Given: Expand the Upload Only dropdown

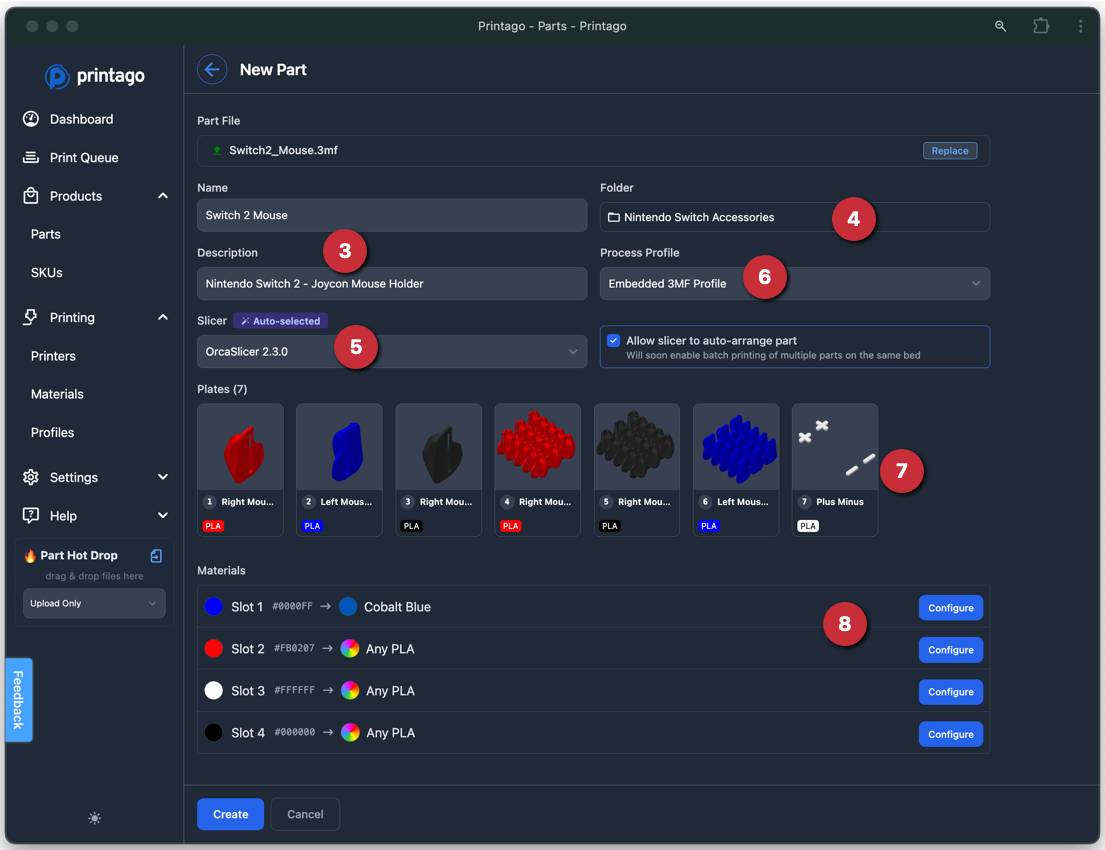Looking at the screenshot, I should click(x=94, y=603).
